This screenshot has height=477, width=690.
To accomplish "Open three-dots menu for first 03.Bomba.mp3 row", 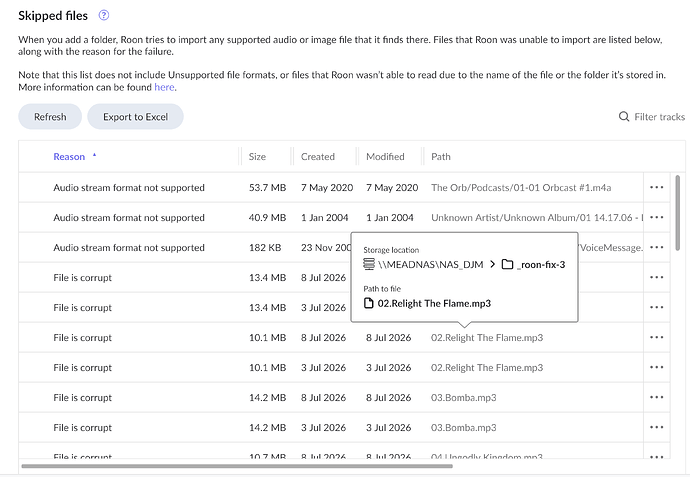I will [x=657, y=397].
